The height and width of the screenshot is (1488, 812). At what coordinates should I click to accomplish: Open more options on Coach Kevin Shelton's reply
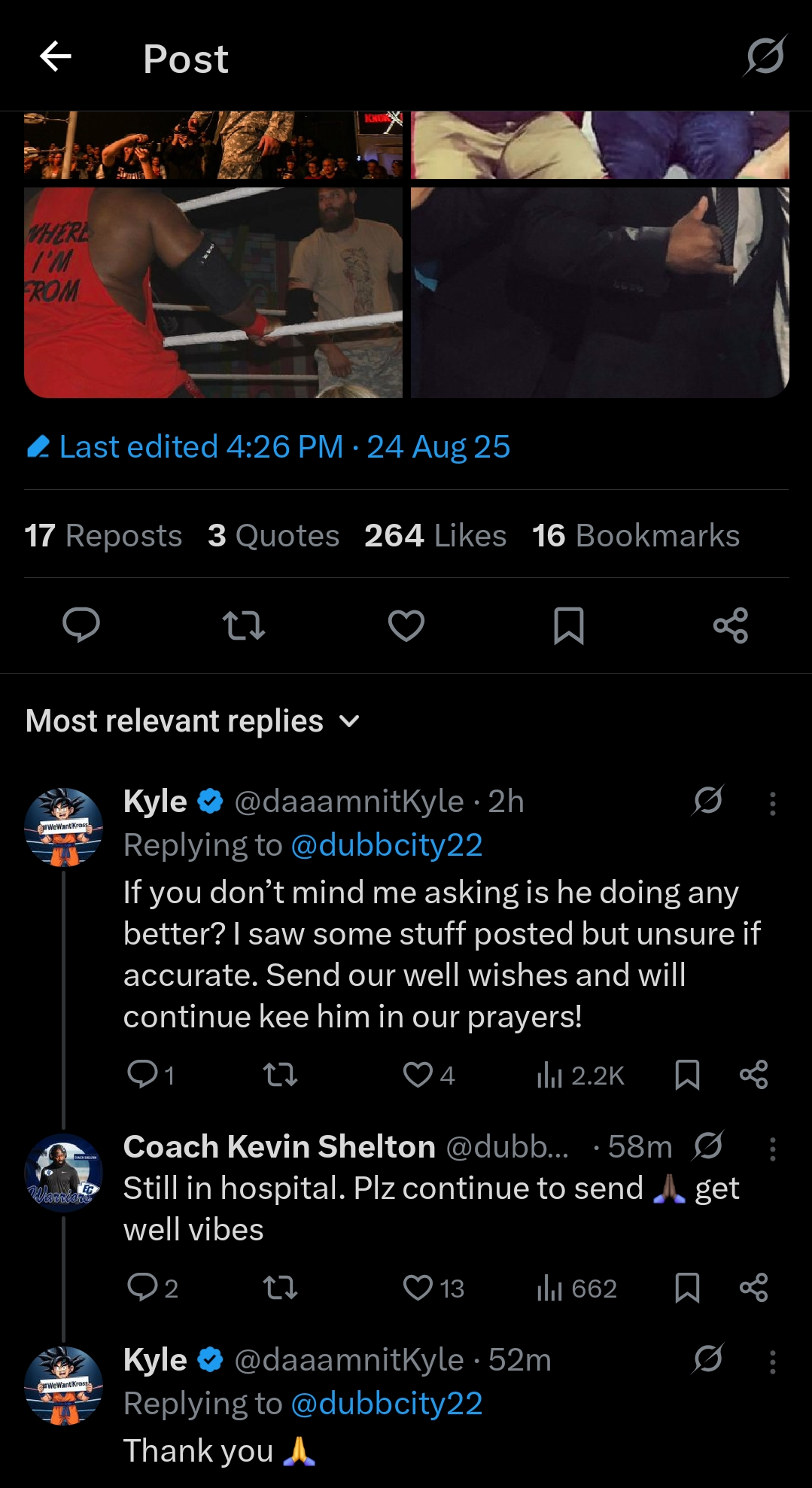[772, 1149]
